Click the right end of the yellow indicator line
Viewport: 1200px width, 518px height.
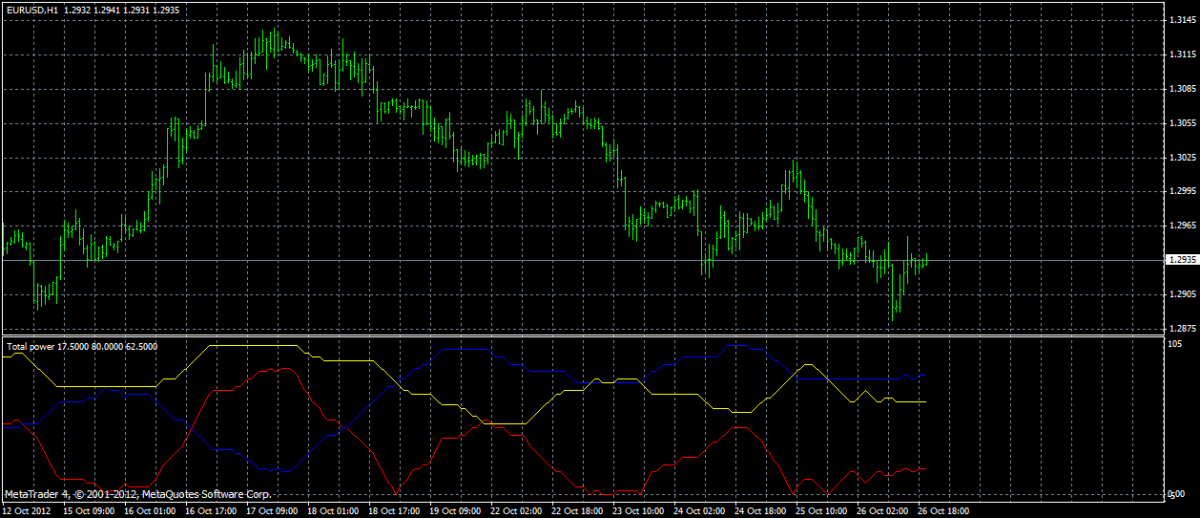point(926,402)
